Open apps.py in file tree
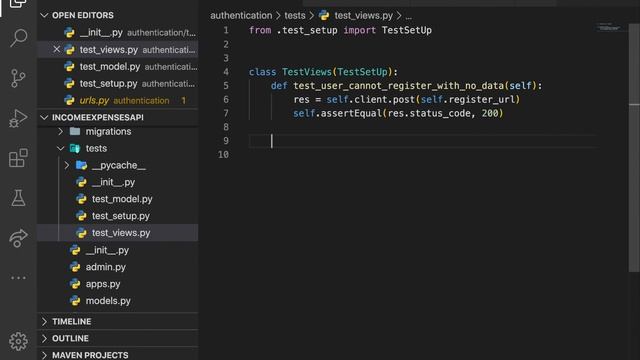The height and width of the screenshot is (360, 640). (118, 284)
